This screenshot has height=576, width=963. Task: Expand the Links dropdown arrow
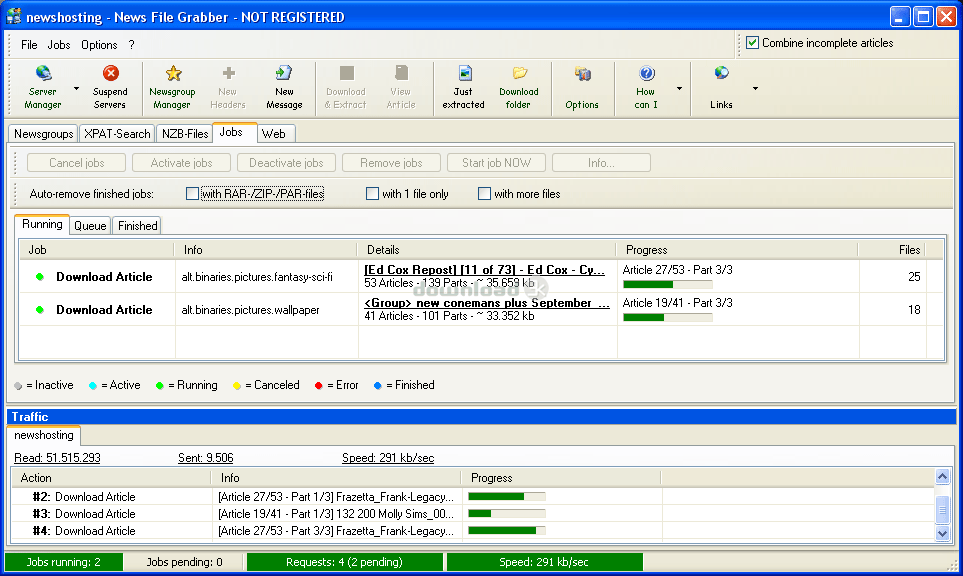(755, 89)
